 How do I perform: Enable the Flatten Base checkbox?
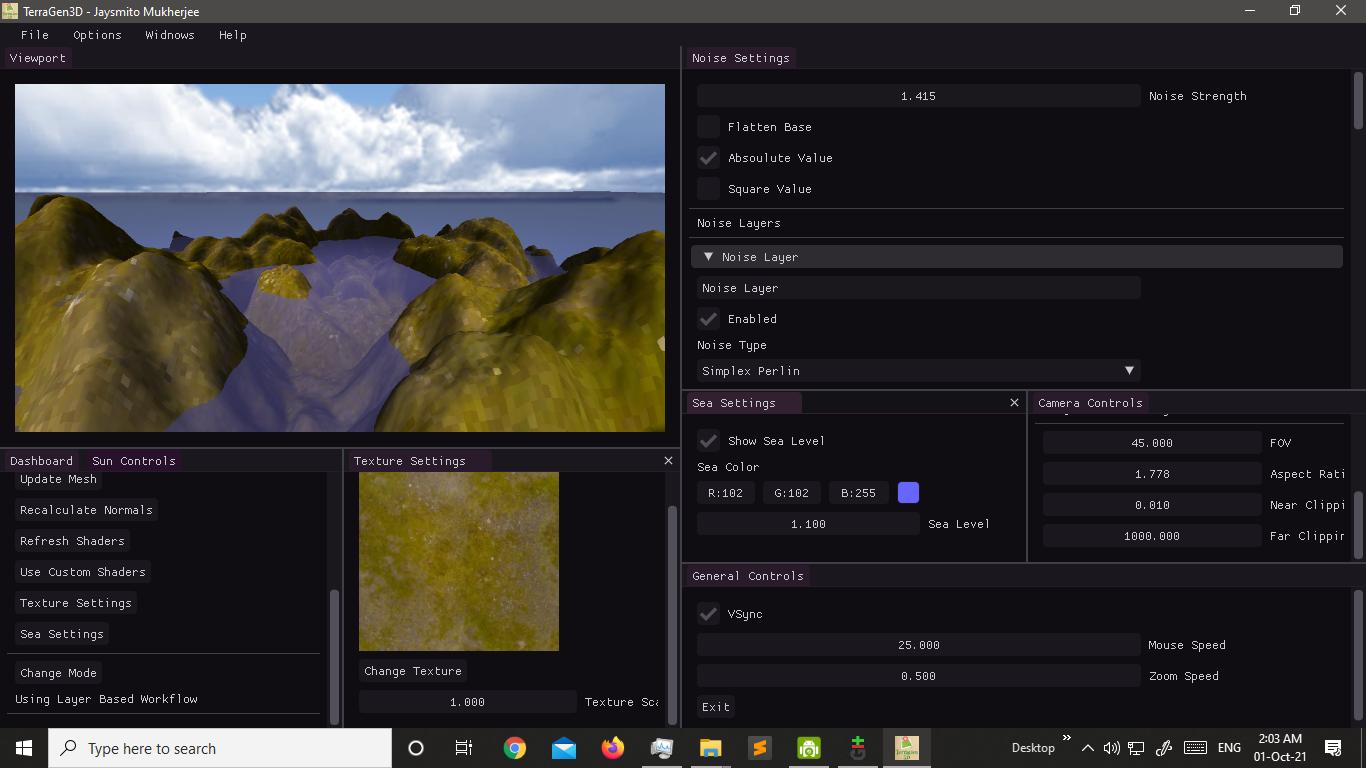coord(708,127)
